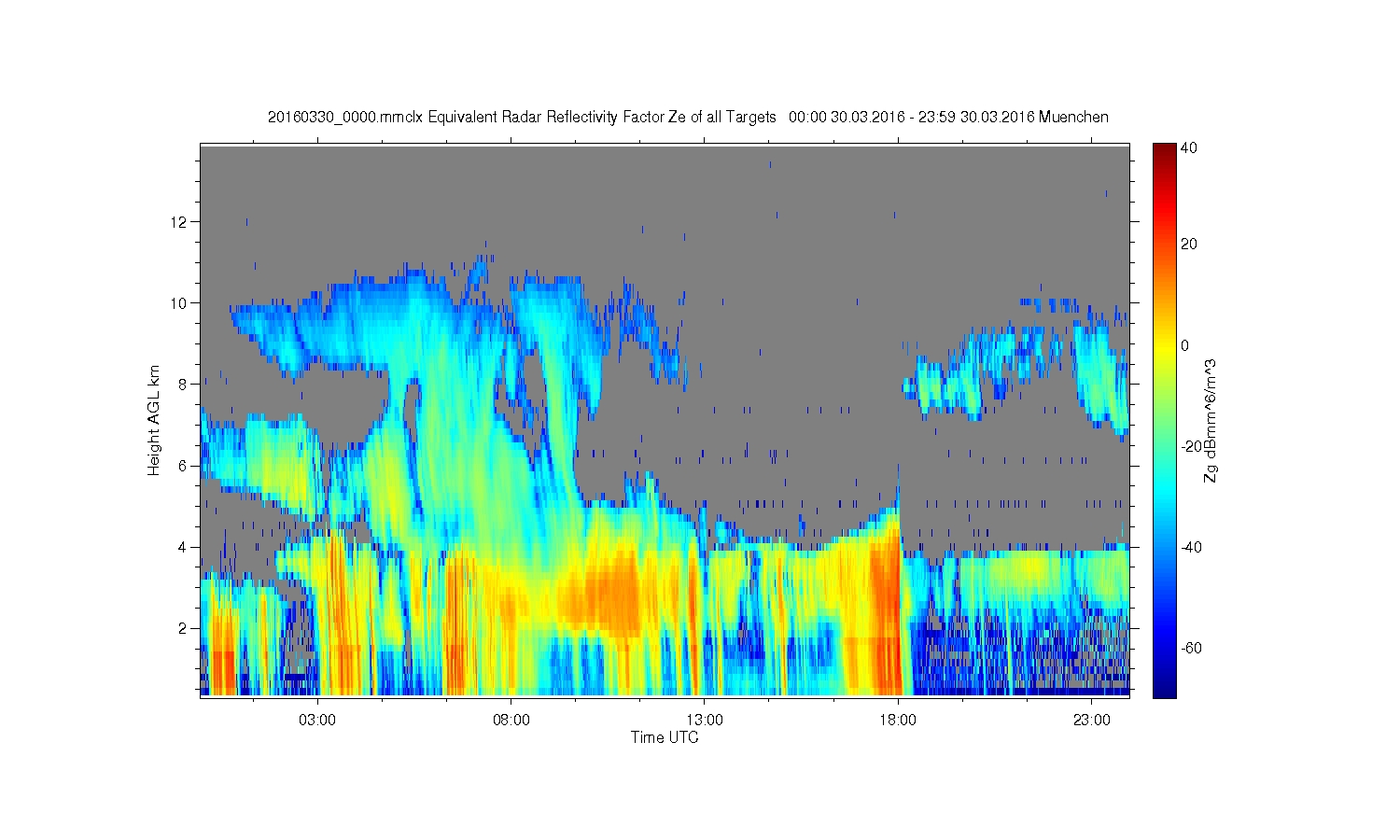
Task: Click the height tick label '4'
Action: coord(184,546)
